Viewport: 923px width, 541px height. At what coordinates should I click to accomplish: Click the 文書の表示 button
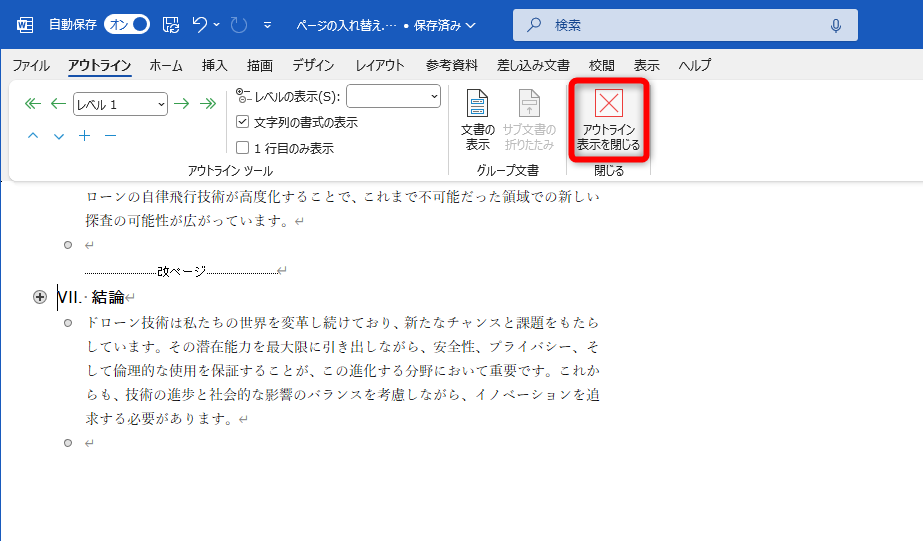[x=477, y=120]
